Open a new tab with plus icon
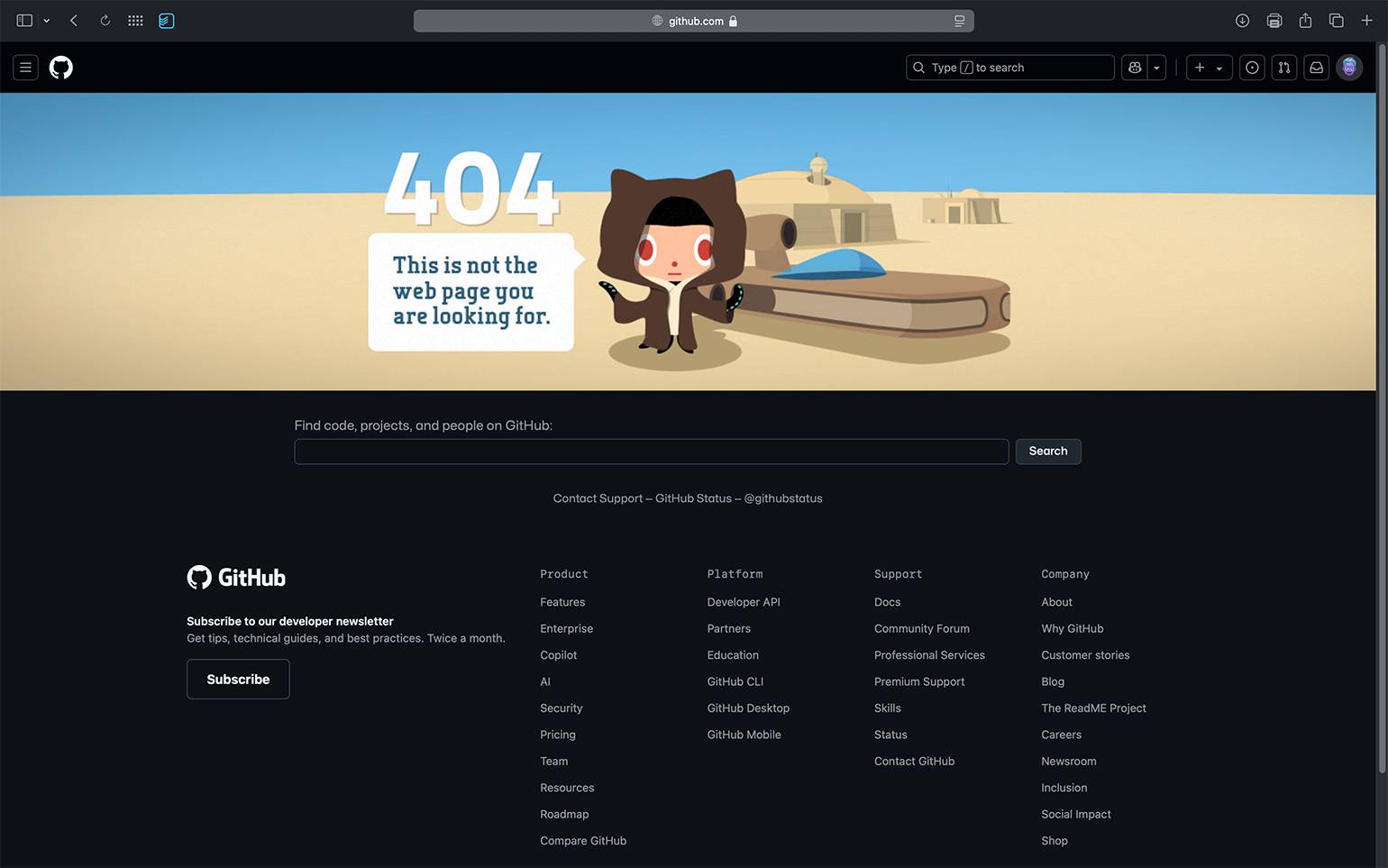 pyautogui.click(x=1366, y=21)
